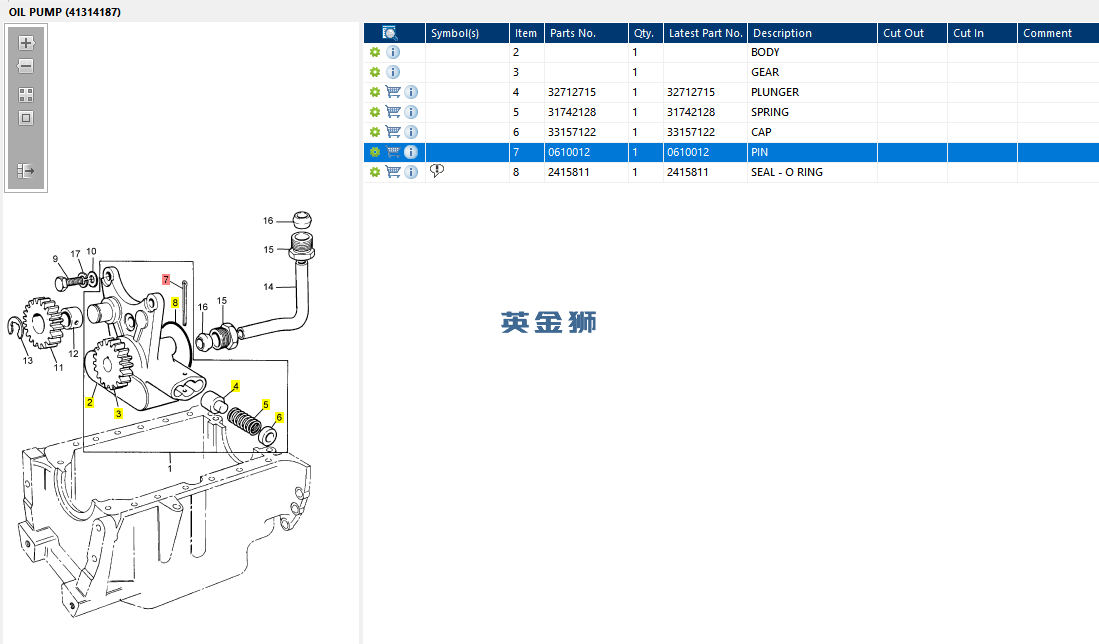This screenshot has width=1099, height=644.
Task: Zoom out of the parts diagram
Action: [x=26, y=67]
